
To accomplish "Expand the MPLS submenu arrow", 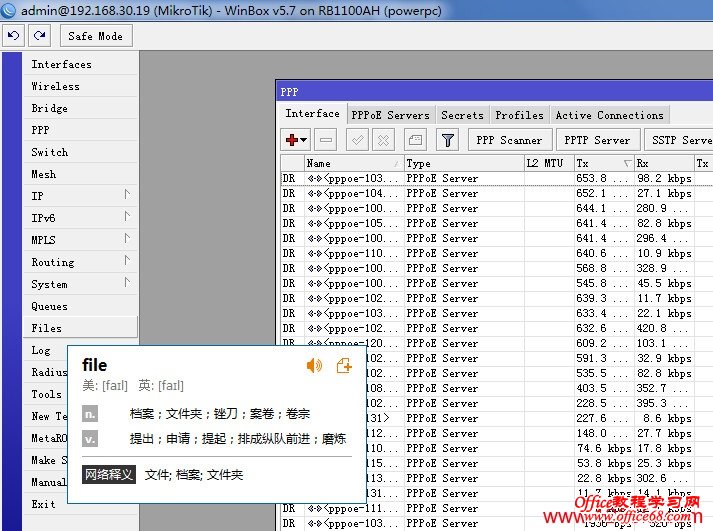I will coord(127,238).
